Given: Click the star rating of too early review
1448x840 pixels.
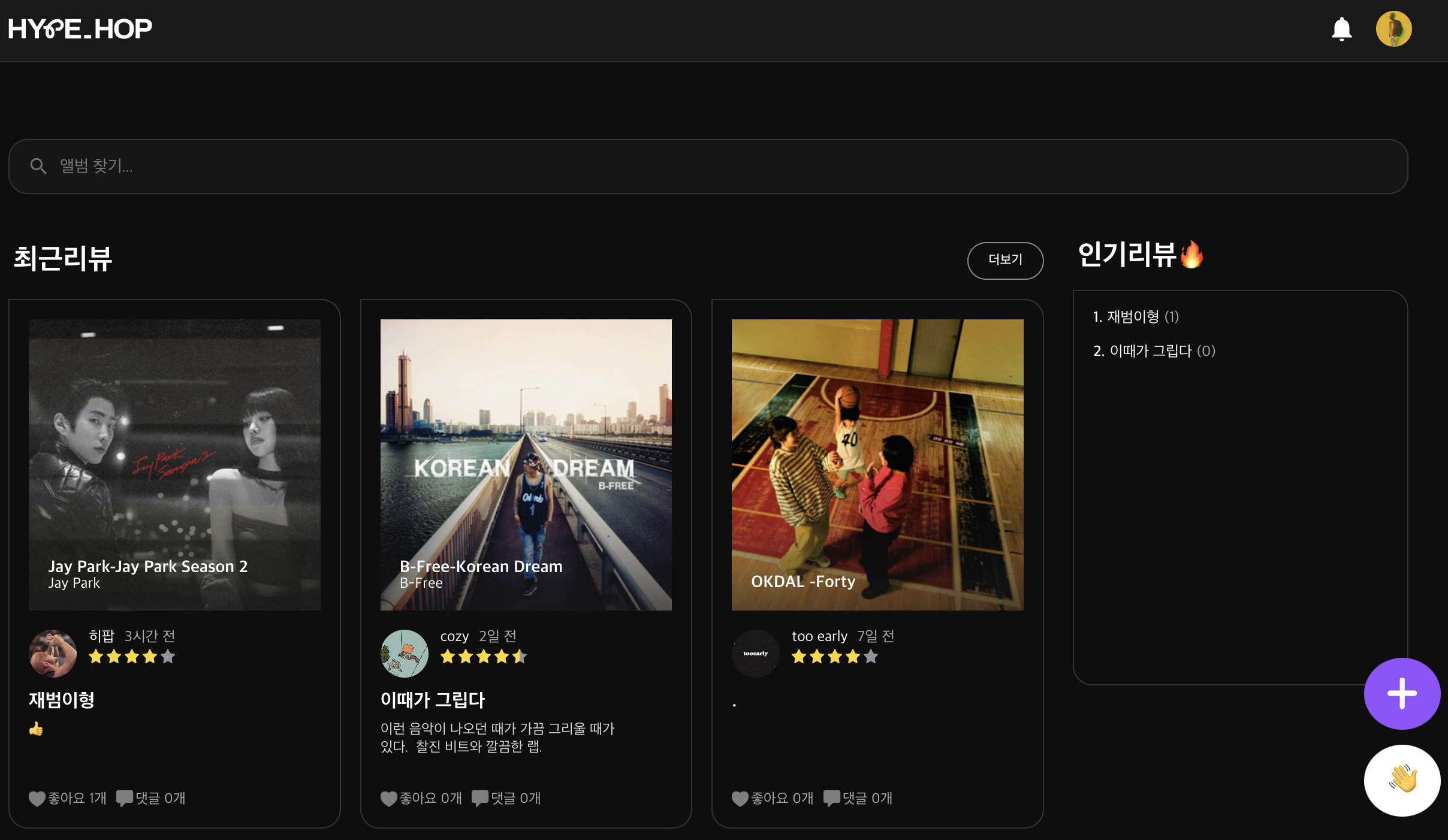Looking at the screenshot, I should tap(835, 657).
